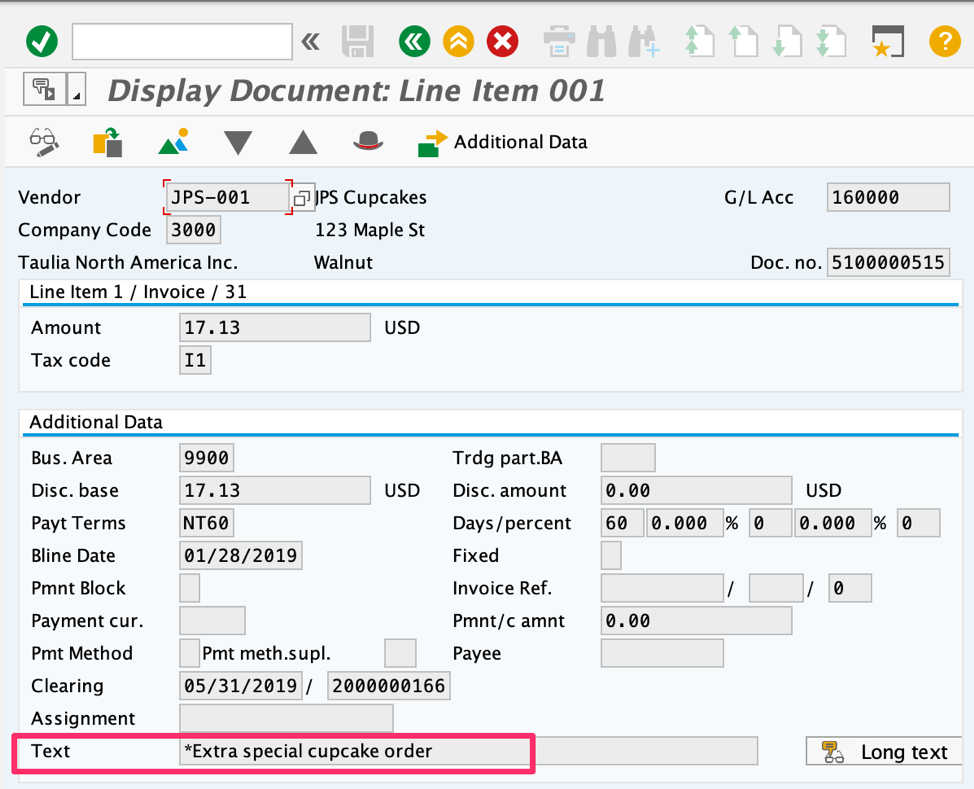Click the 'JPS Cupcakes' vendor name text
Screen dimensions: 974x789
(371, 198)
